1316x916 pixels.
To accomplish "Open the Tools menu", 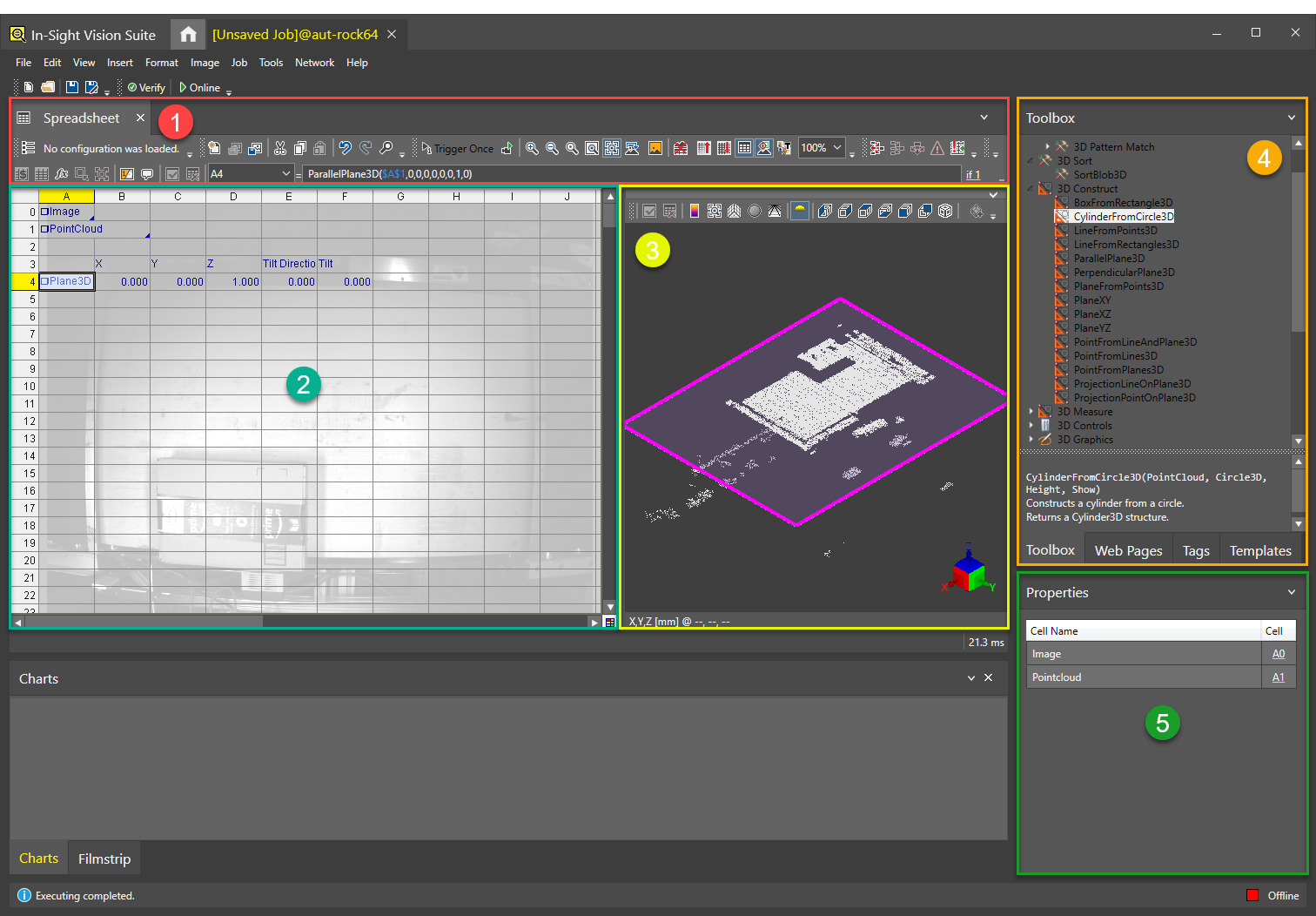I will [x=271, y=63].
